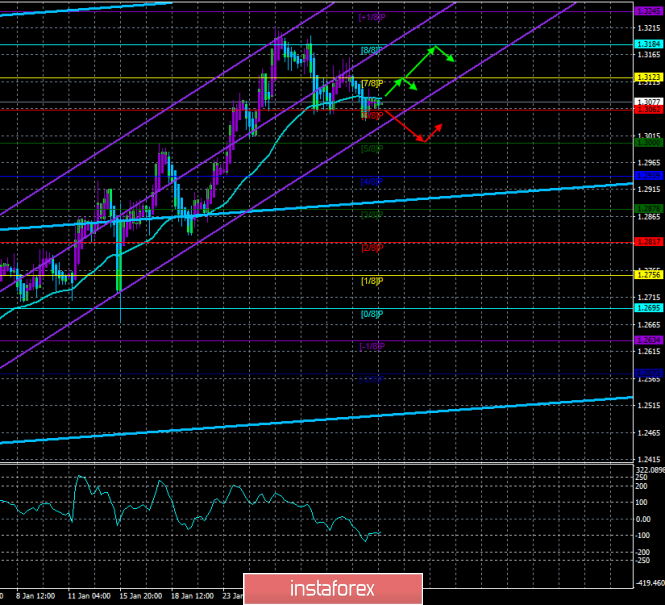The image size is (665, 605).
Task: Click the purple 1.3245 price tag
Action: [x=648, y=11]
